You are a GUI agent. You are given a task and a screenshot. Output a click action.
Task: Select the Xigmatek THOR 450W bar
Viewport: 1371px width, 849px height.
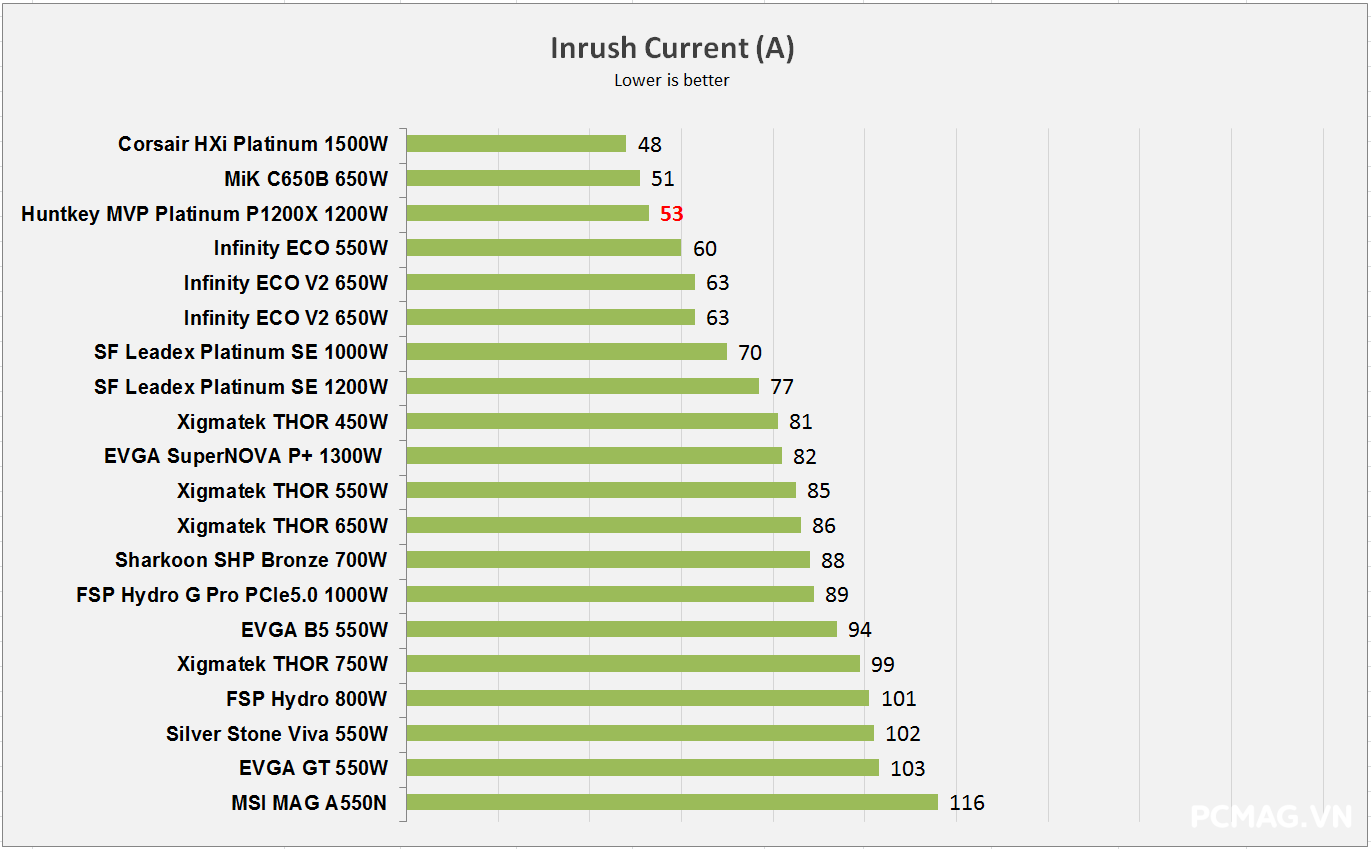coord(592,421)
